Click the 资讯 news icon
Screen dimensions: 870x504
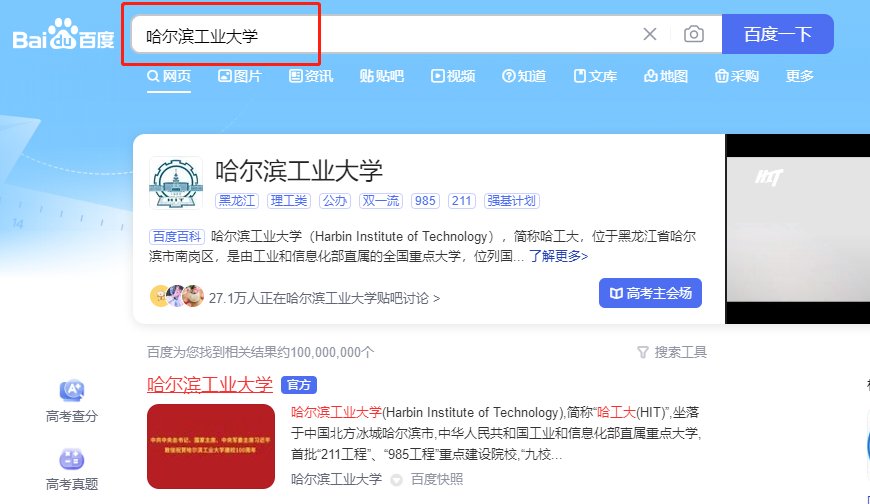(x=295, y=76)
